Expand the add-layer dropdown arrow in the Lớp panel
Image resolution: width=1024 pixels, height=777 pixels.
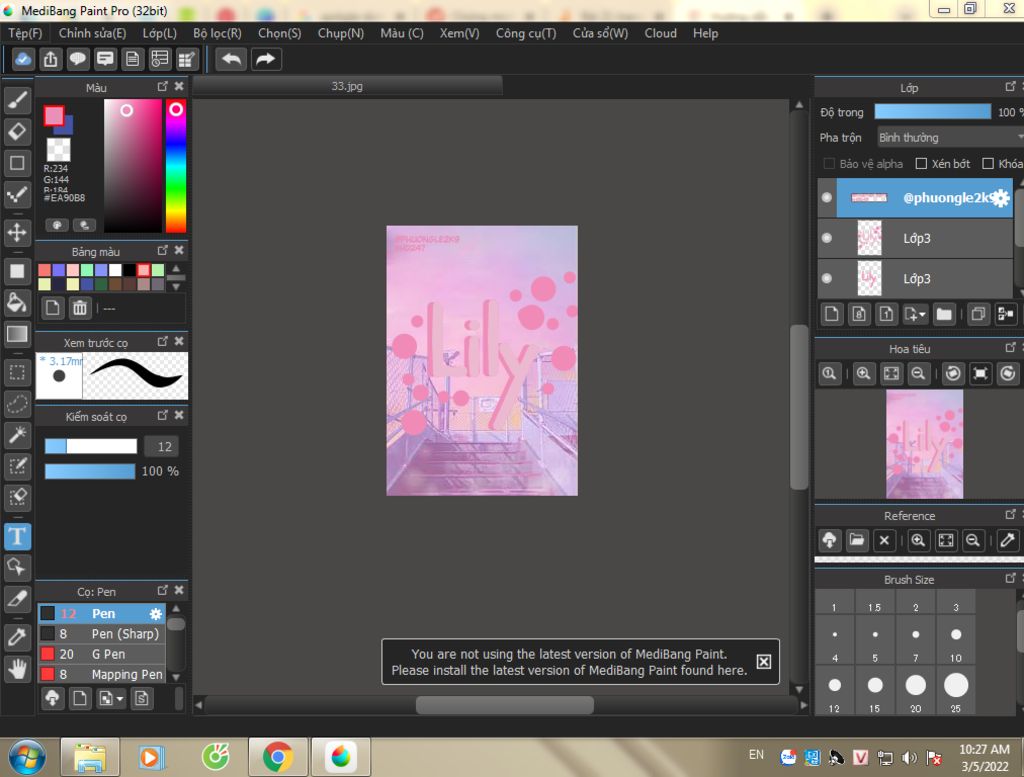tap(922, 315)
